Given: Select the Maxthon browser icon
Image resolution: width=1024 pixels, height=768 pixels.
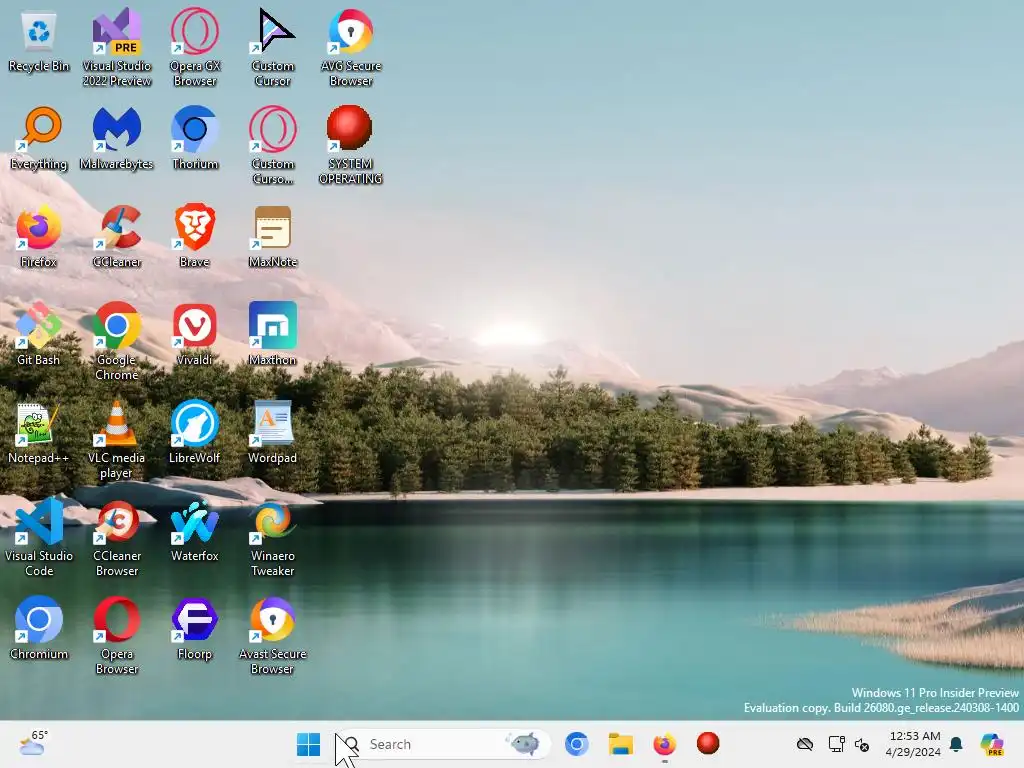Looking at the screenshot, I should (273, 334).
